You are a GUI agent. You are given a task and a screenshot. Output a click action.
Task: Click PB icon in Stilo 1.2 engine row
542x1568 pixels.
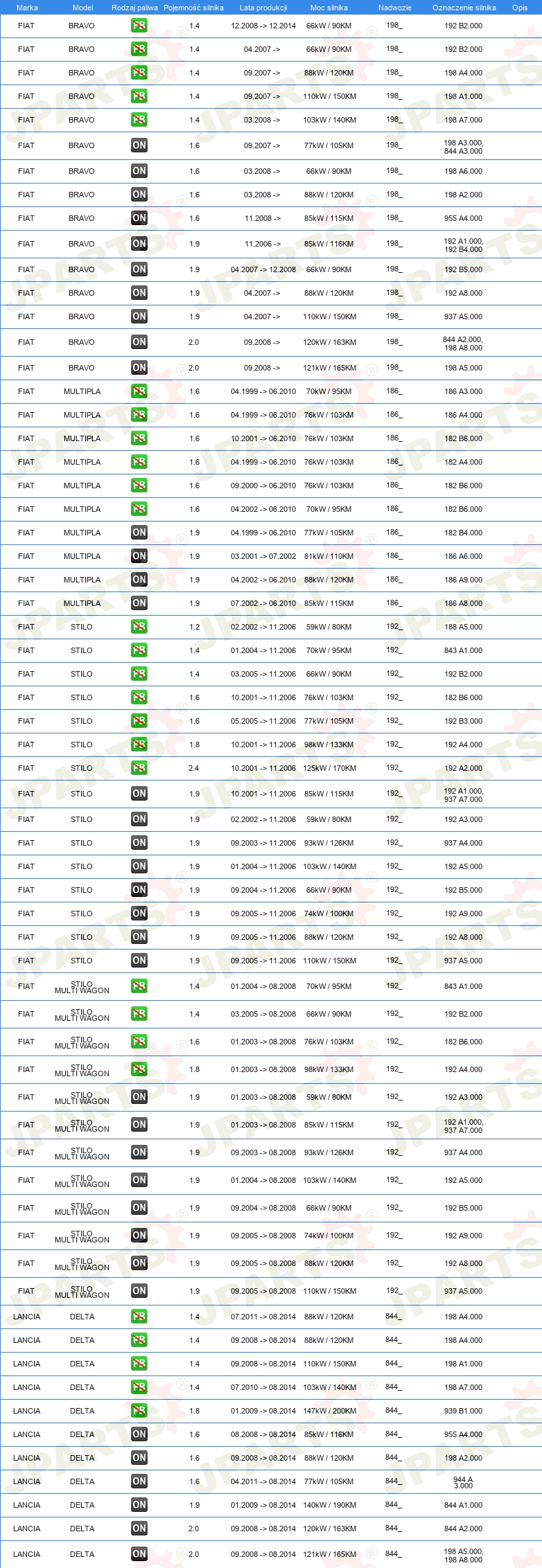point(139,627)
